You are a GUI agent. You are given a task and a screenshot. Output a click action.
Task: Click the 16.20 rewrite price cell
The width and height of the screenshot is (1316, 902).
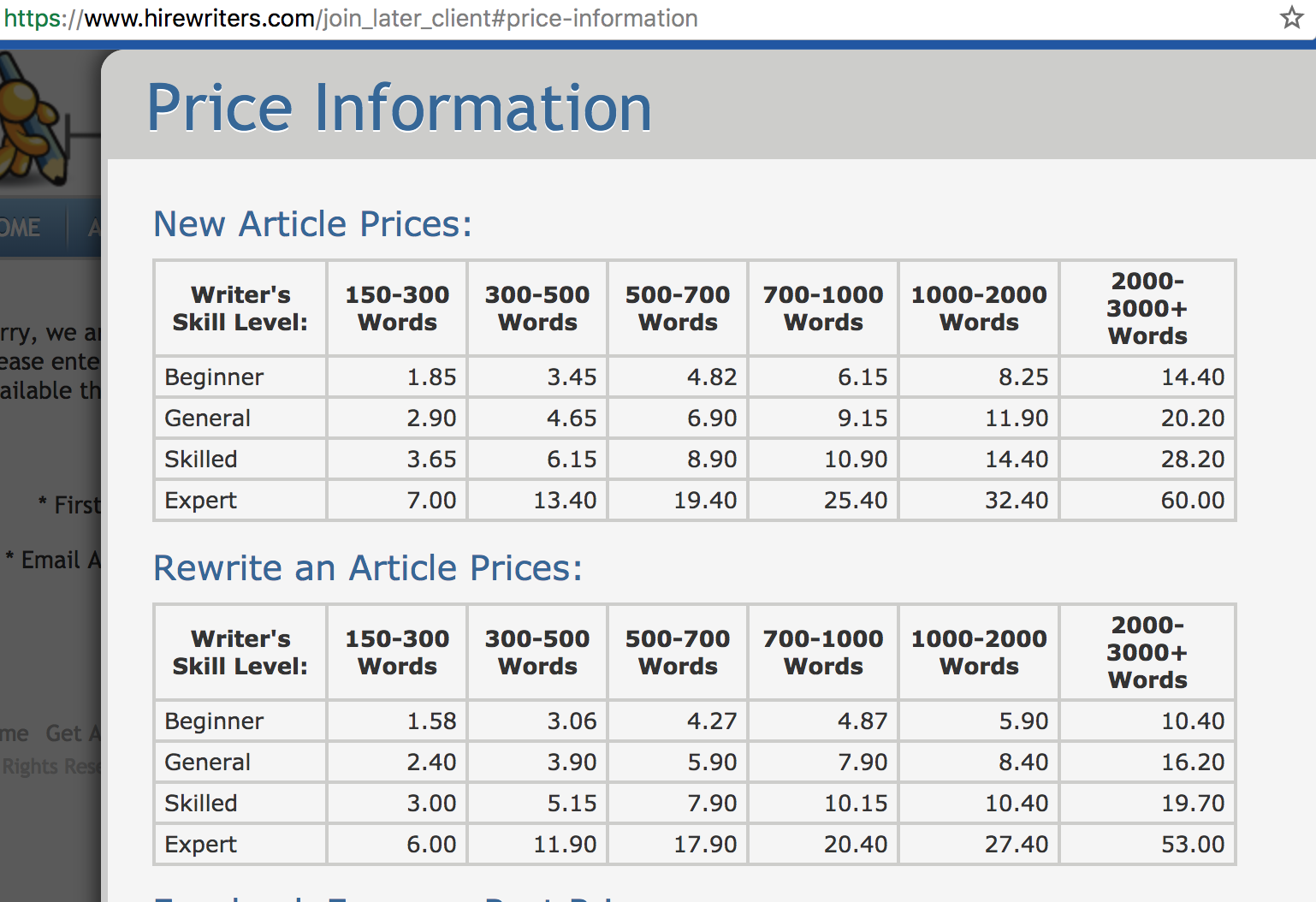coord(1147,762)
